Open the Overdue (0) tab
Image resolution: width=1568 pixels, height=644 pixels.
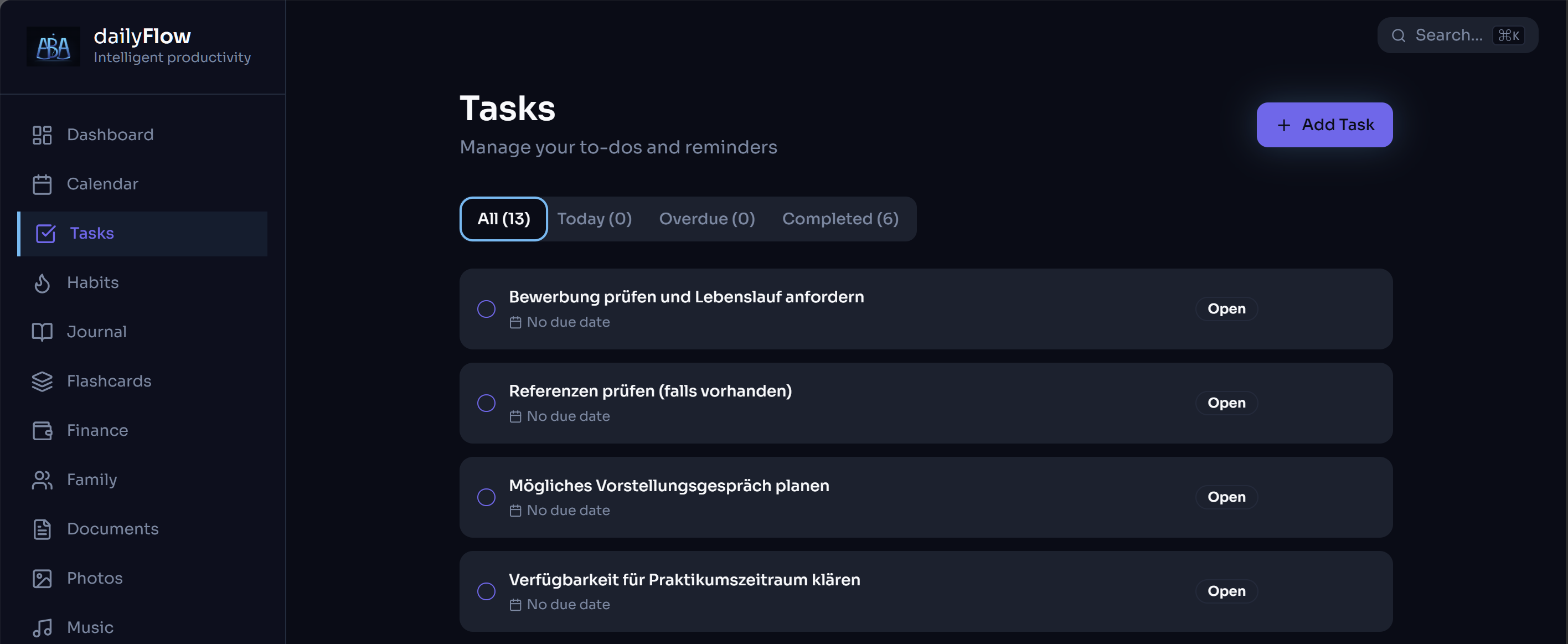click(707, 219)
